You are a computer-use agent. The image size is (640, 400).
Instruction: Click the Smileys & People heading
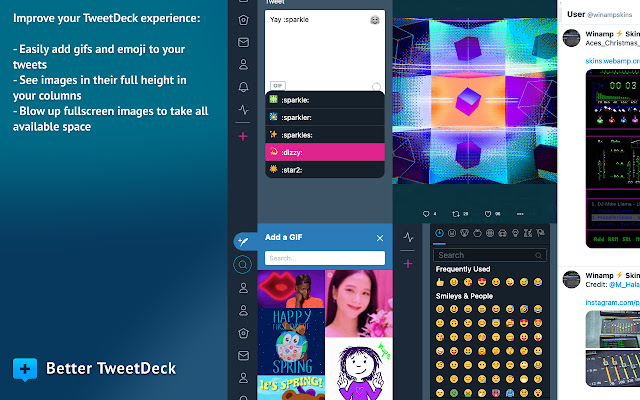click(x=464, y=296)
